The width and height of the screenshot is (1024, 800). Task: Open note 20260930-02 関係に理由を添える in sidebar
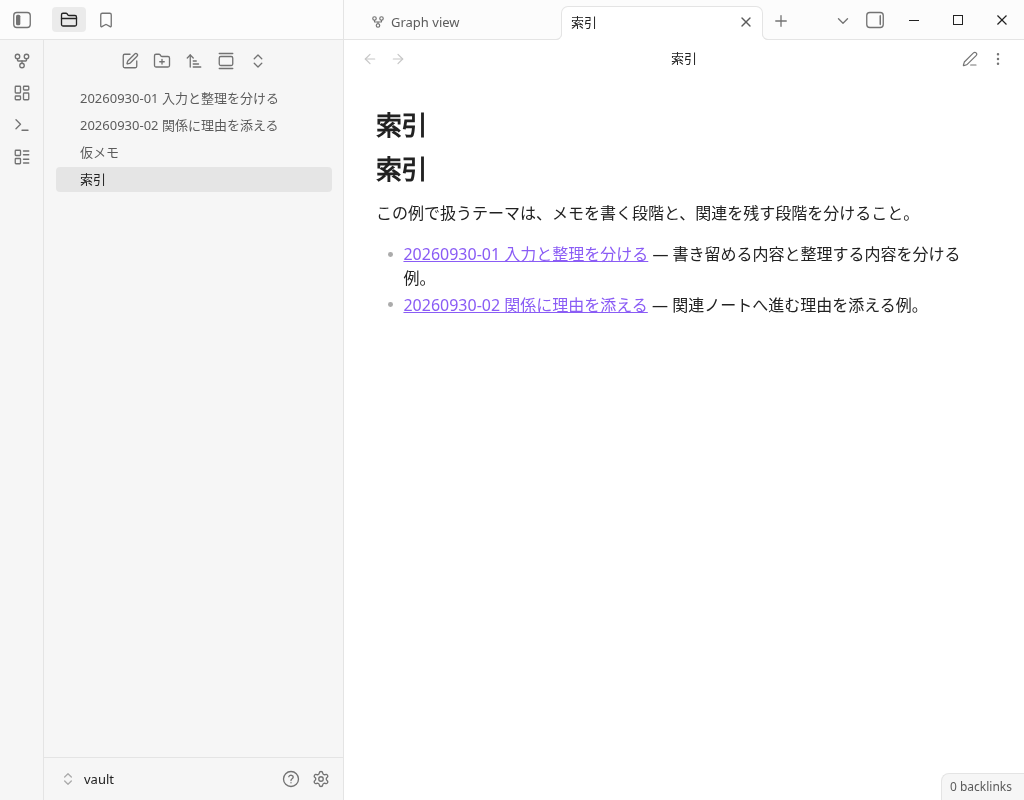point(194,125)
